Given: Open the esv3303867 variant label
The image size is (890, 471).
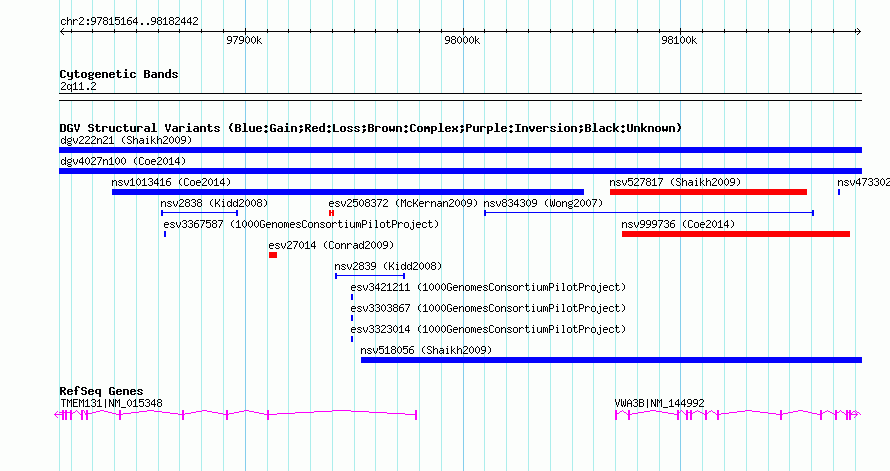Looking at the screenshot, I should click(488, 308).
